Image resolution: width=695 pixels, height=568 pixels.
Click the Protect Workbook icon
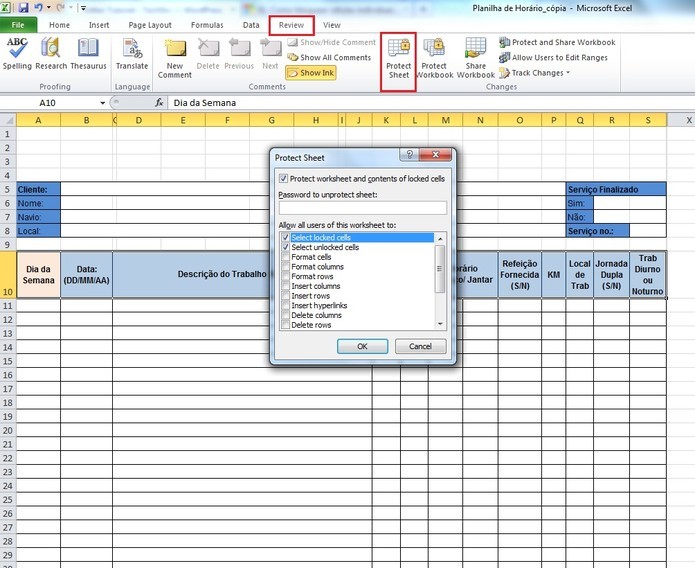coord(434,59)
